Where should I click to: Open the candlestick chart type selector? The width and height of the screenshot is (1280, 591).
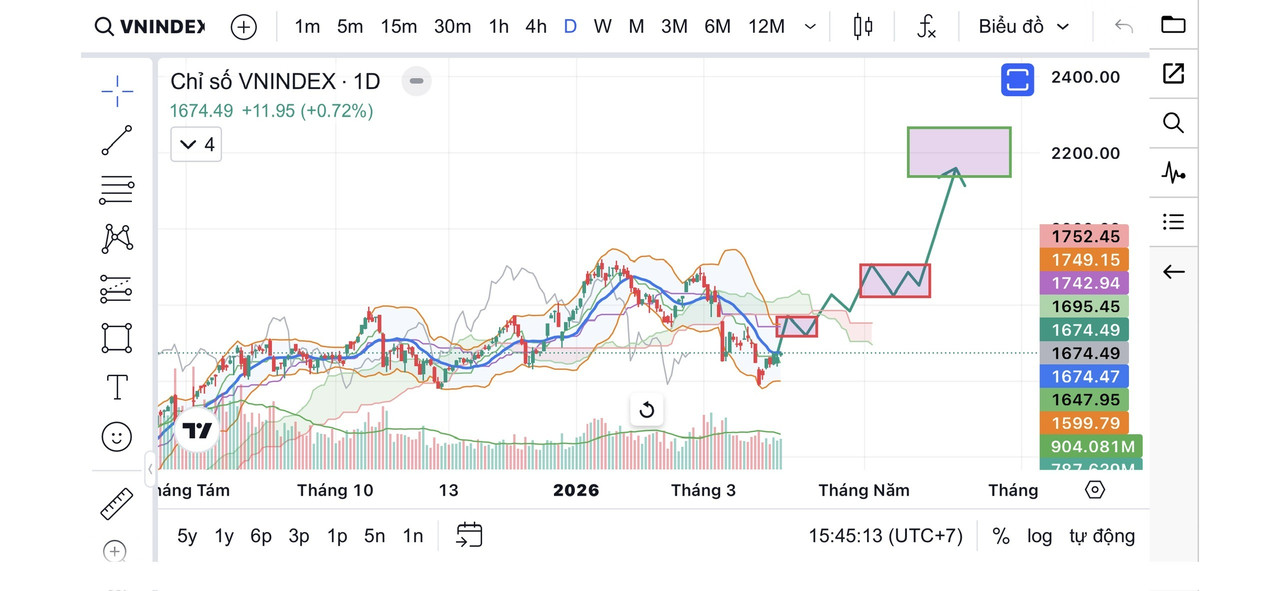[863, 26]
